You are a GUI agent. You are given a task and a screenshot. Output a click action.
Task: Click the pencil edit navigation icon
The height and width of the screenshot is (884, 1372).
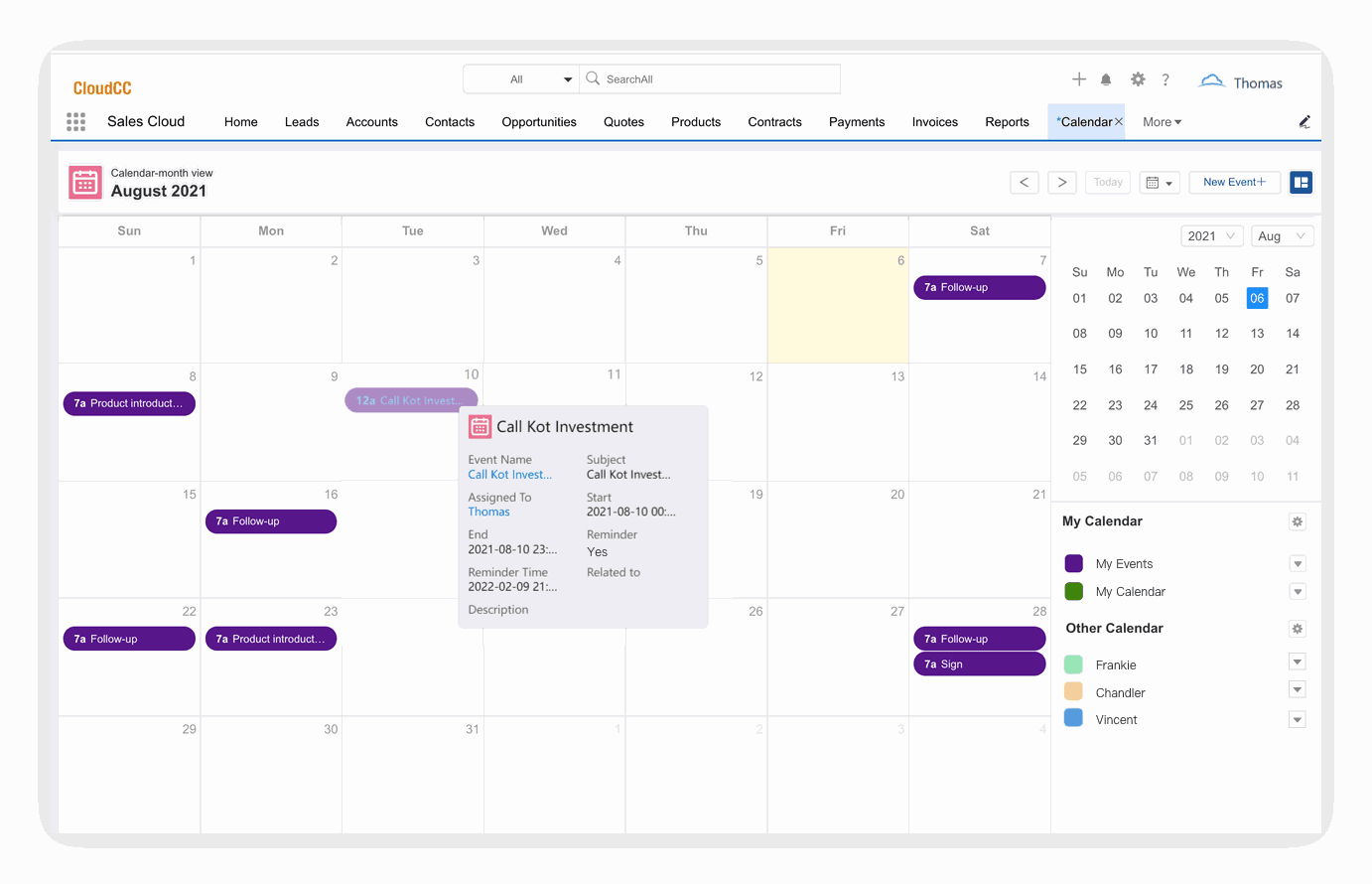(x=1304, y=122)
